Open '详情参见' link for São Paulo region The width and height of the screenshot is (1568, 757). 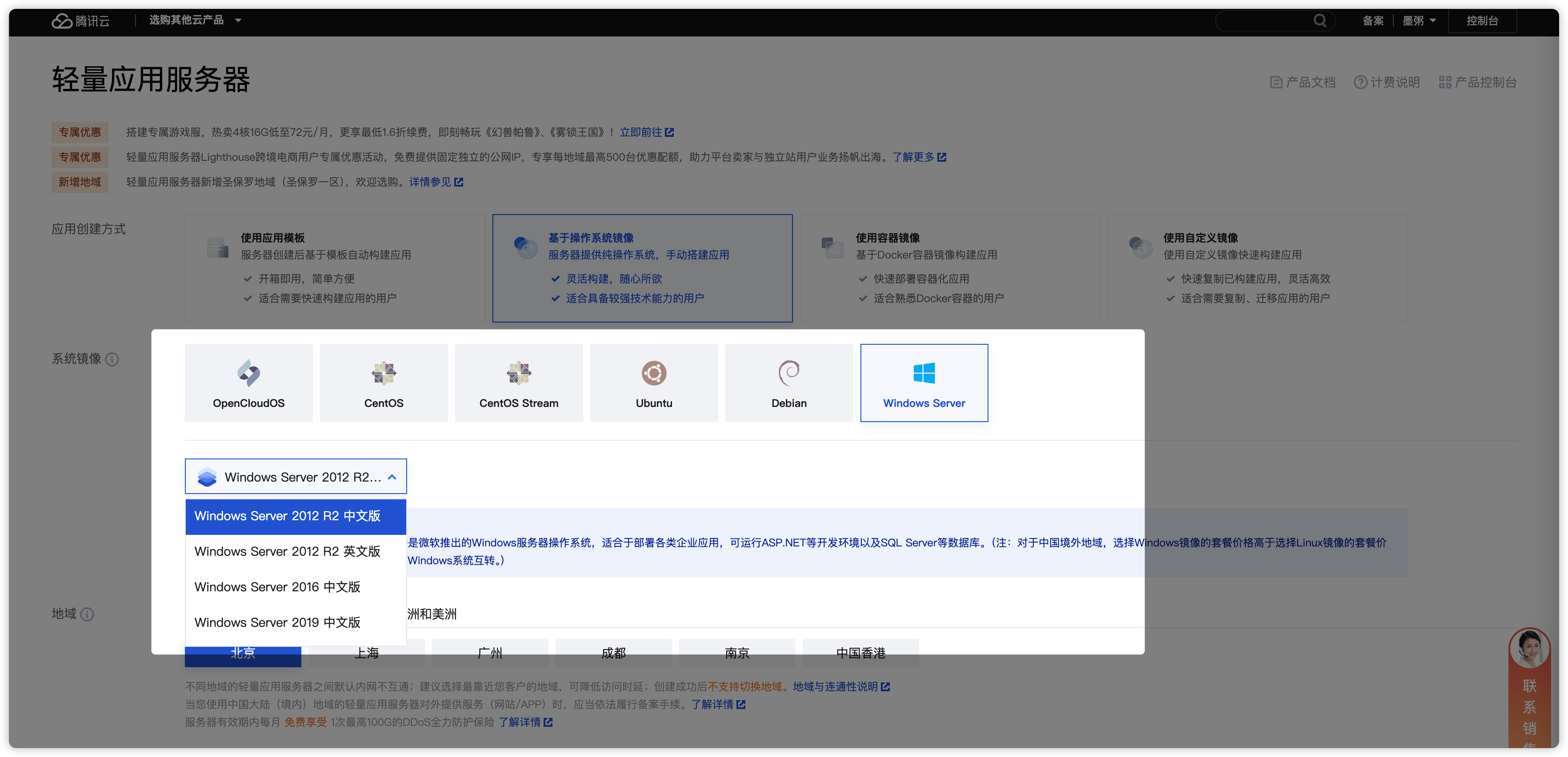(430, 182)
